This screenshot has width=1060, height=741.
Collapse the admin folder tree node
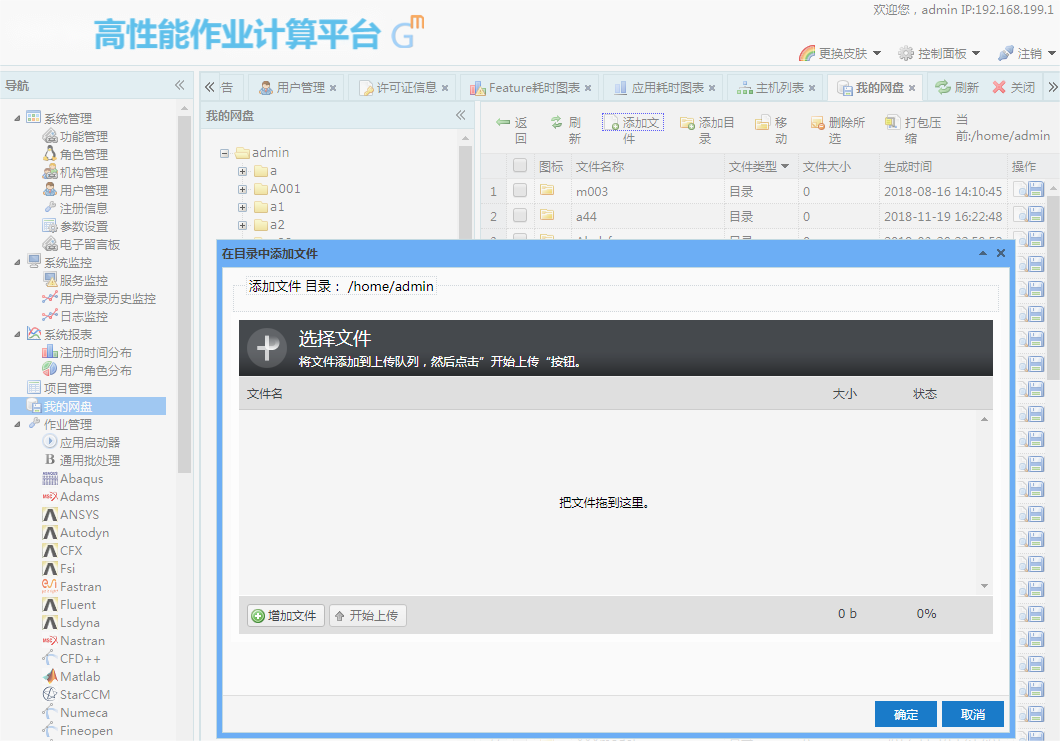click(x=224, y=153)
